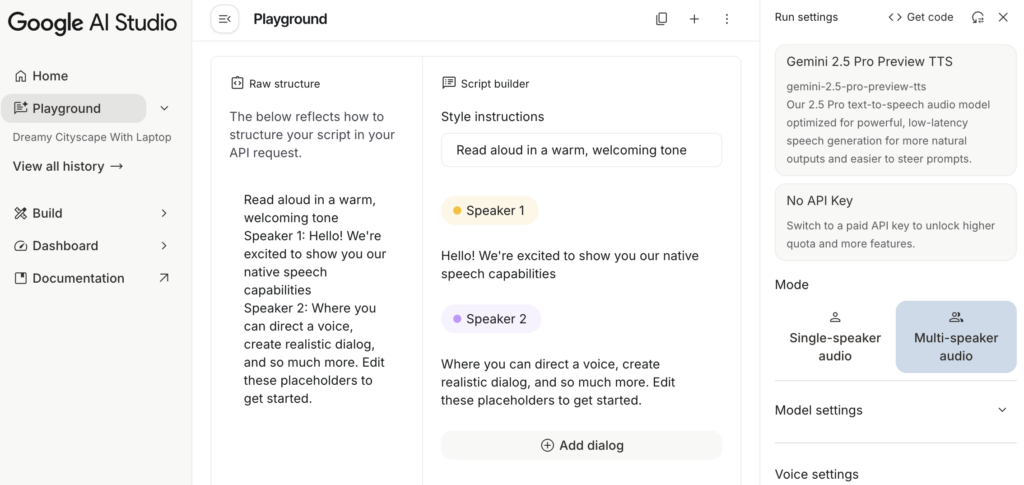1024x485 pixels.
Task: Select Single-speaker audio mode
Action: click(x=835, y=337)
